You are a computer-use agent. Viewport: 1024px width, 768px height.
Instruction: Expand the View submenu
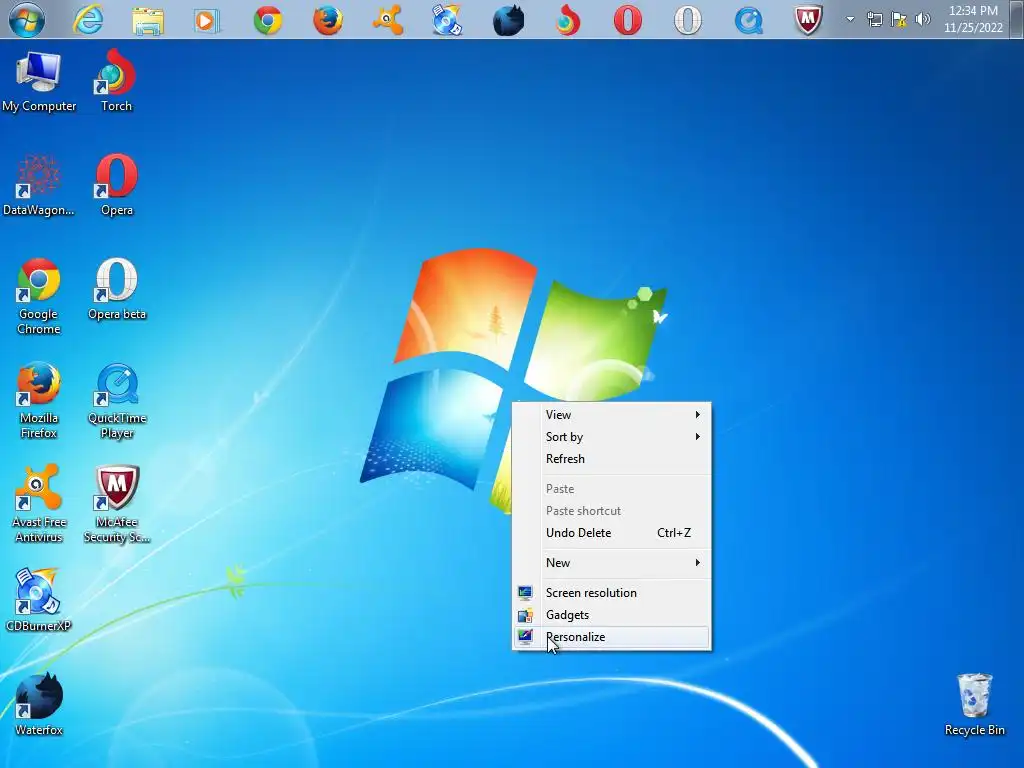click(x=611, y=415)
